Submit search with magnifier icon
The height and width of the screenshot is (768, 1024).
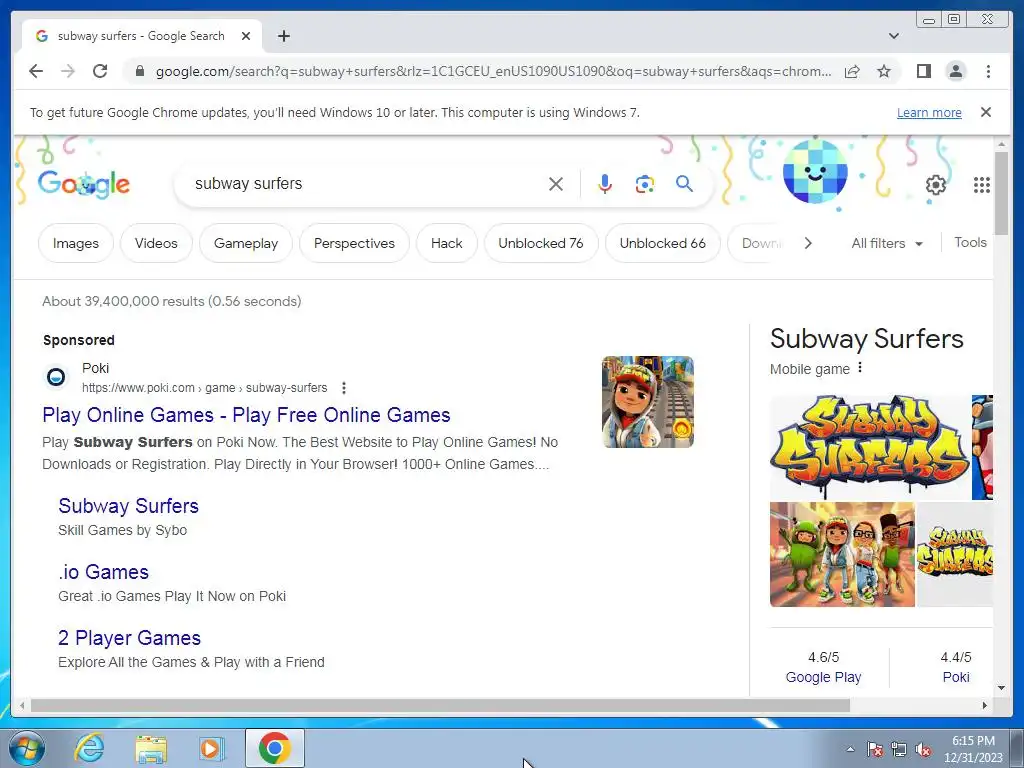684,184
